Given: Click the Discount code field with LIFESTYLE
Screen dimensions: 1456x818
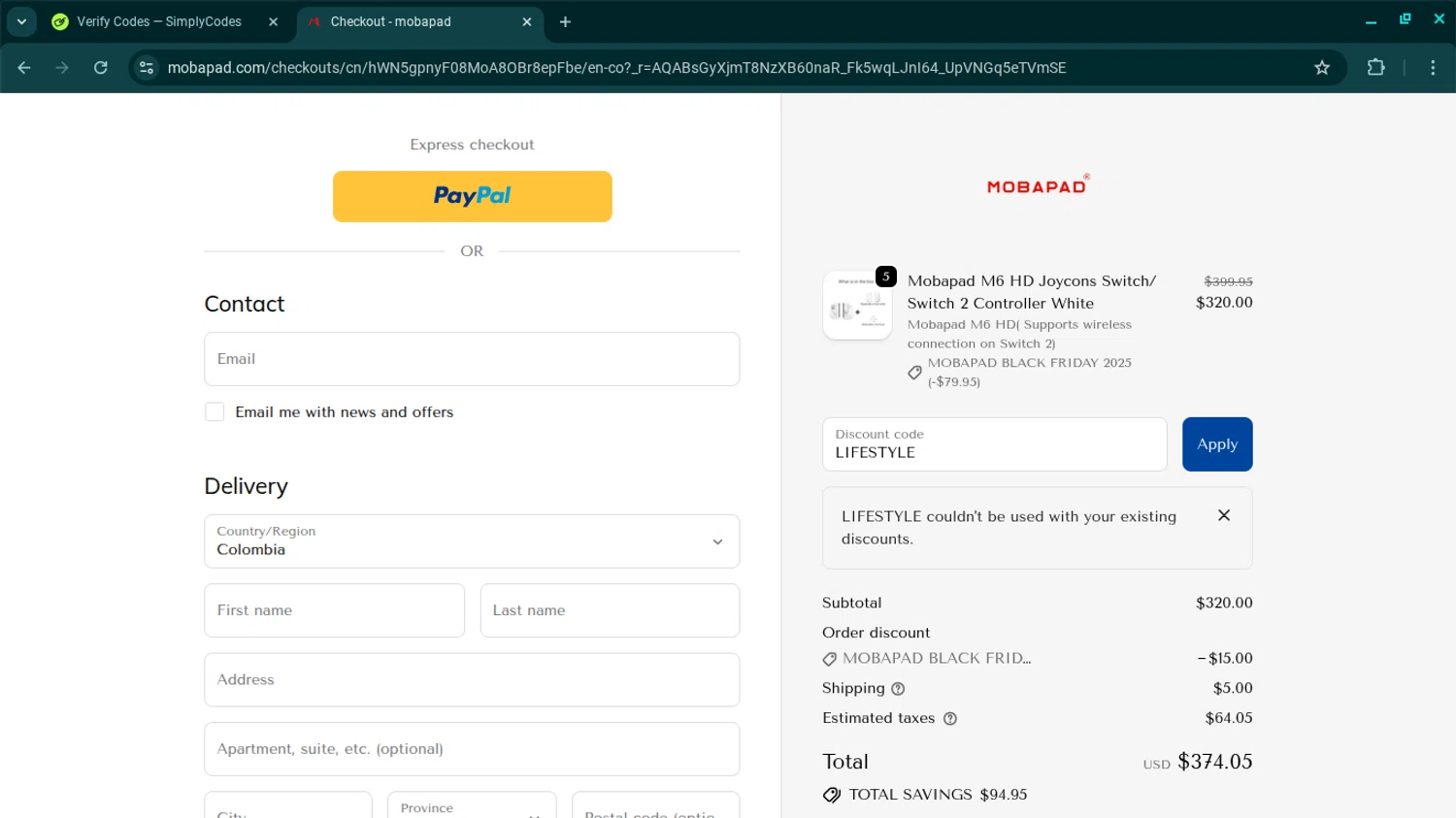Looking at the screenshot, I should [x=994, y=444].
